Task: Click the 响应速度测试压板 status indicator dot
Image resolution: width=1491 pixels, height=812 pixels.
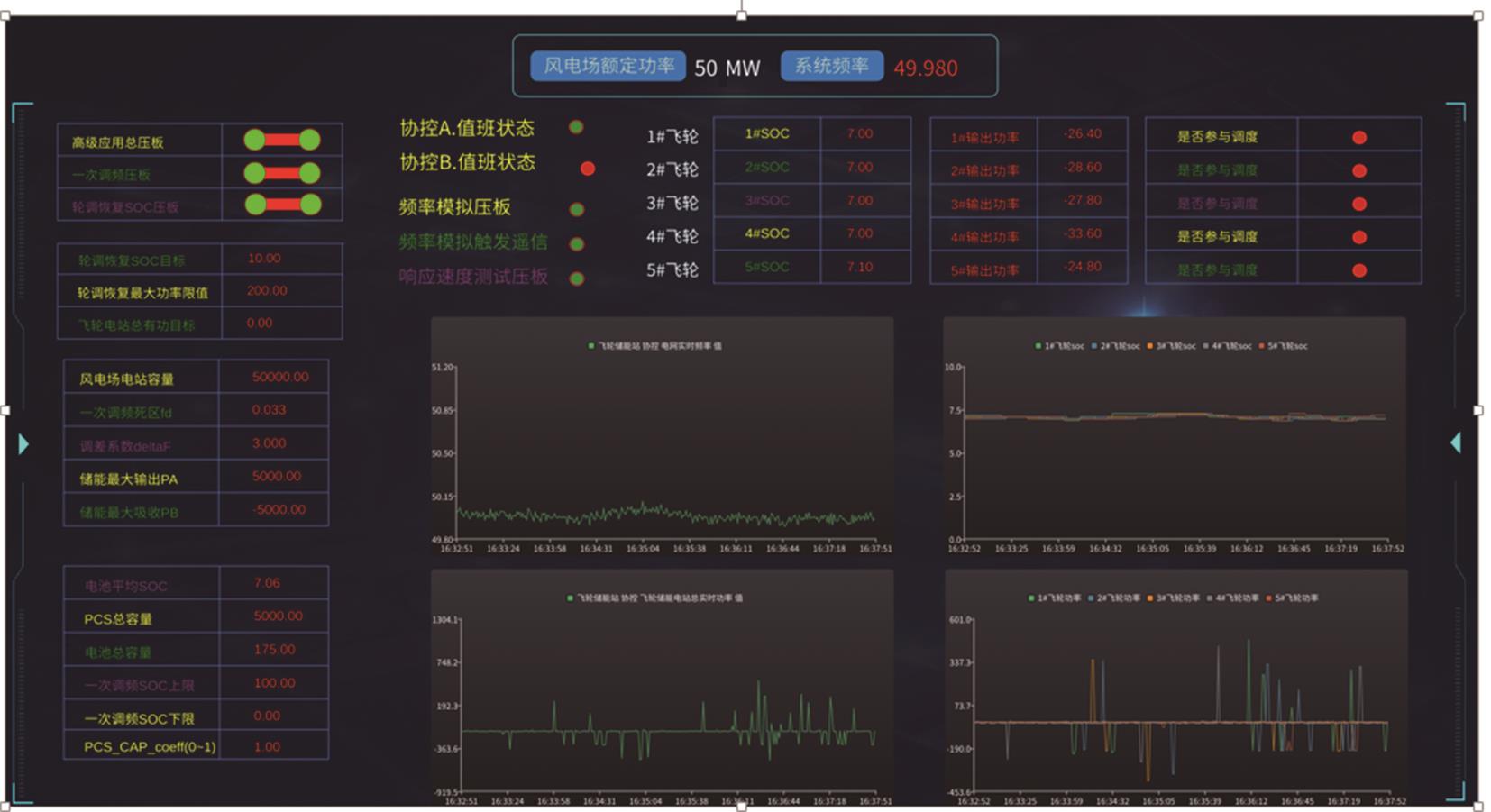Action: (577, 278)
